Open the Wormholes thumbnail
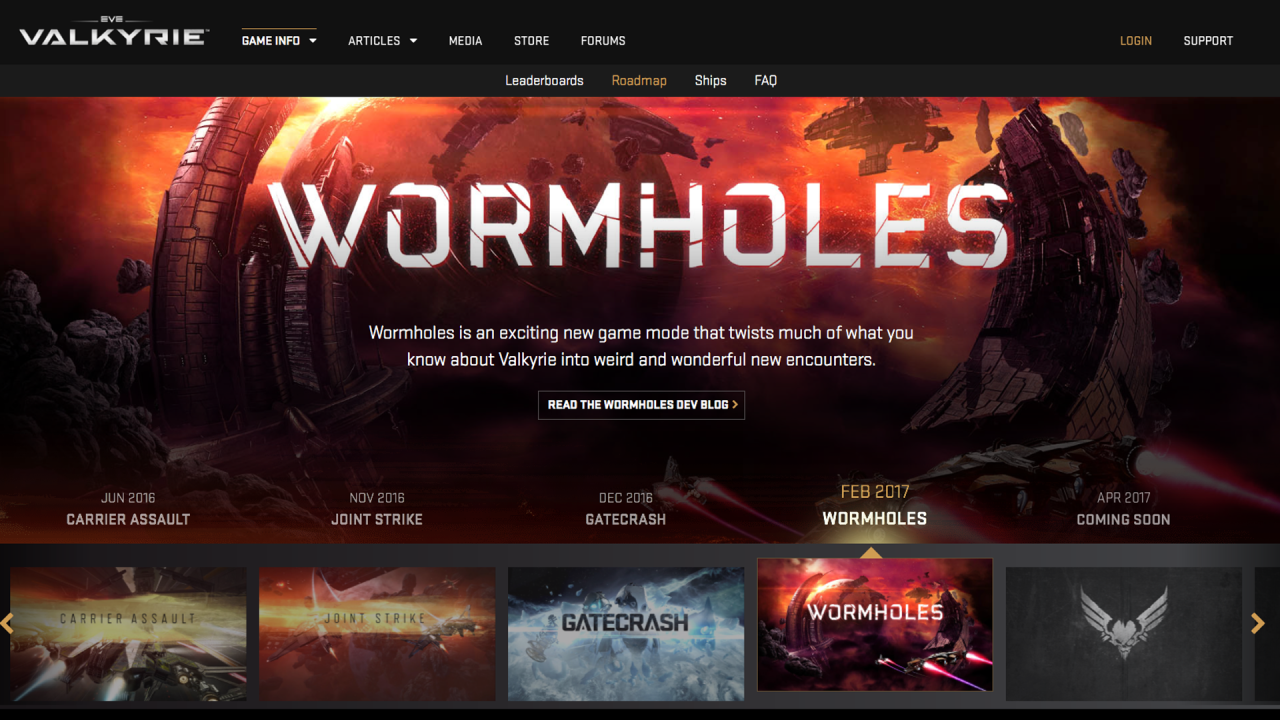The image size is (1280, 720). pyautogui.click(x=875, y=625)
